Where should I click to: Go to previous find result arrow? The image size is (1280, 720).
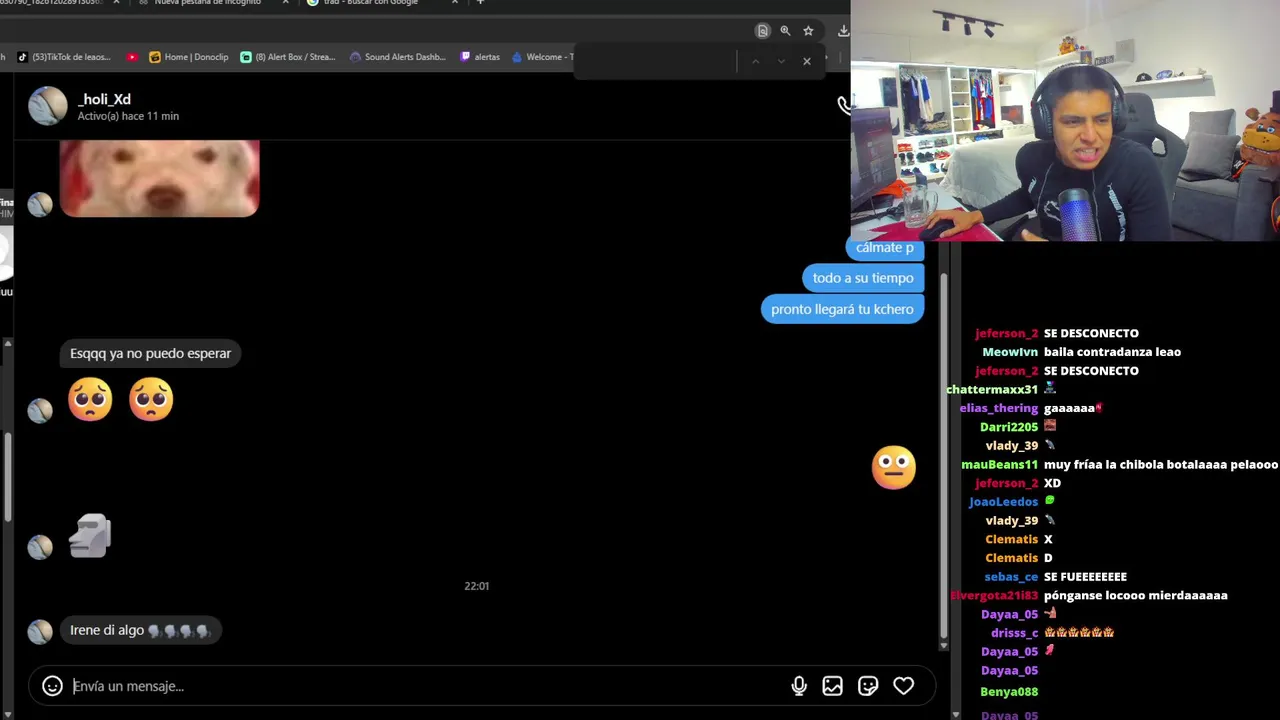coord(755,61)
